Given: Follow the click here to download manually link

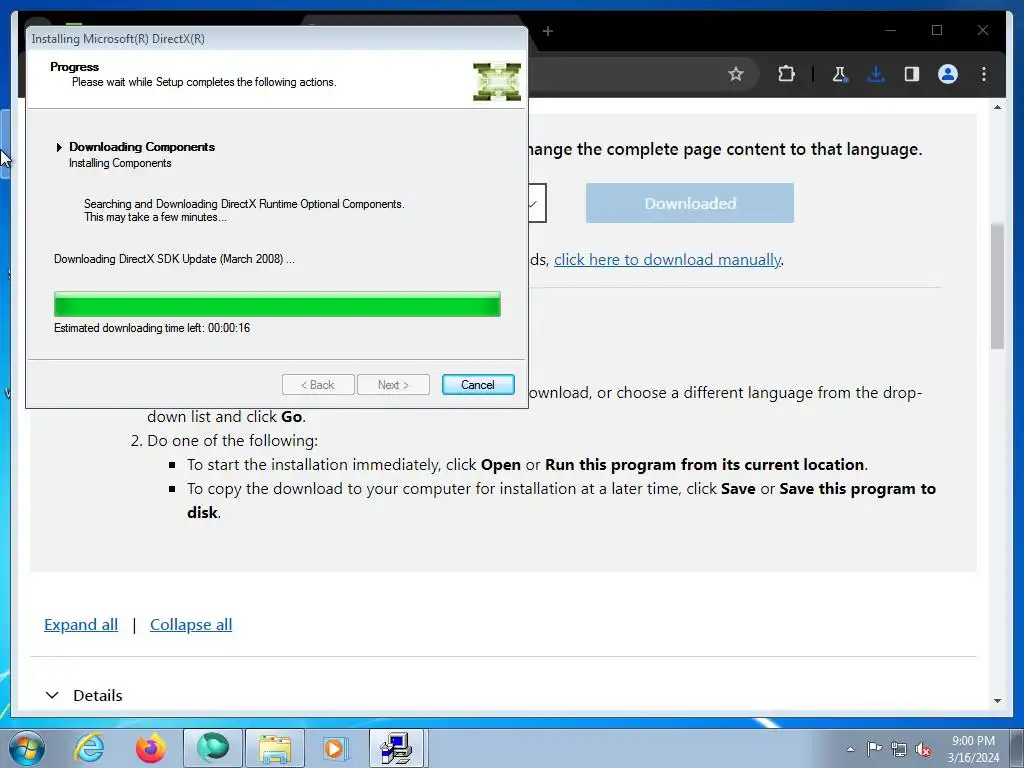Looking at the screenshot, I should pos(667,259).
